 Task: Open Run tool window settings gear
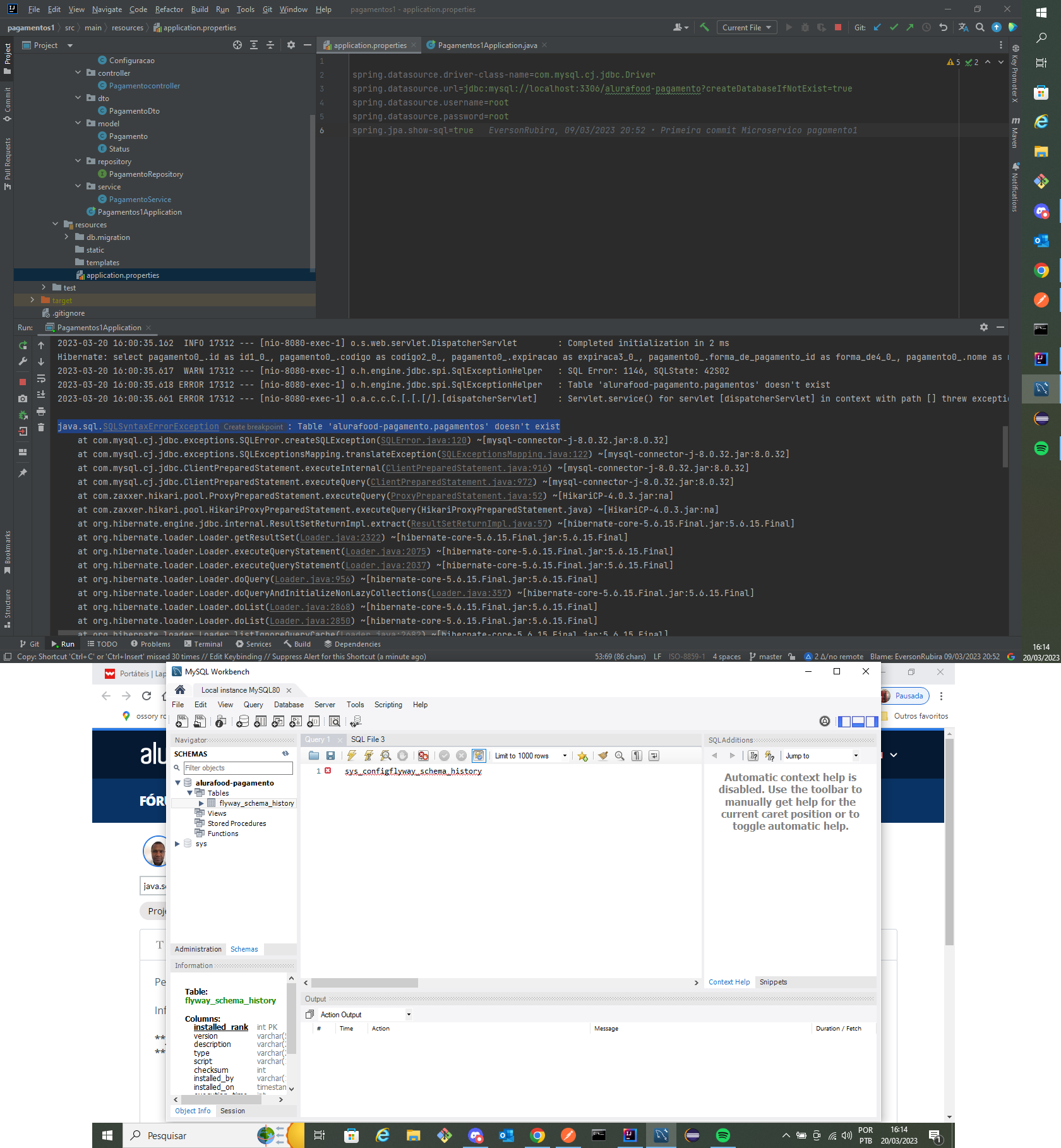[983, 327]
